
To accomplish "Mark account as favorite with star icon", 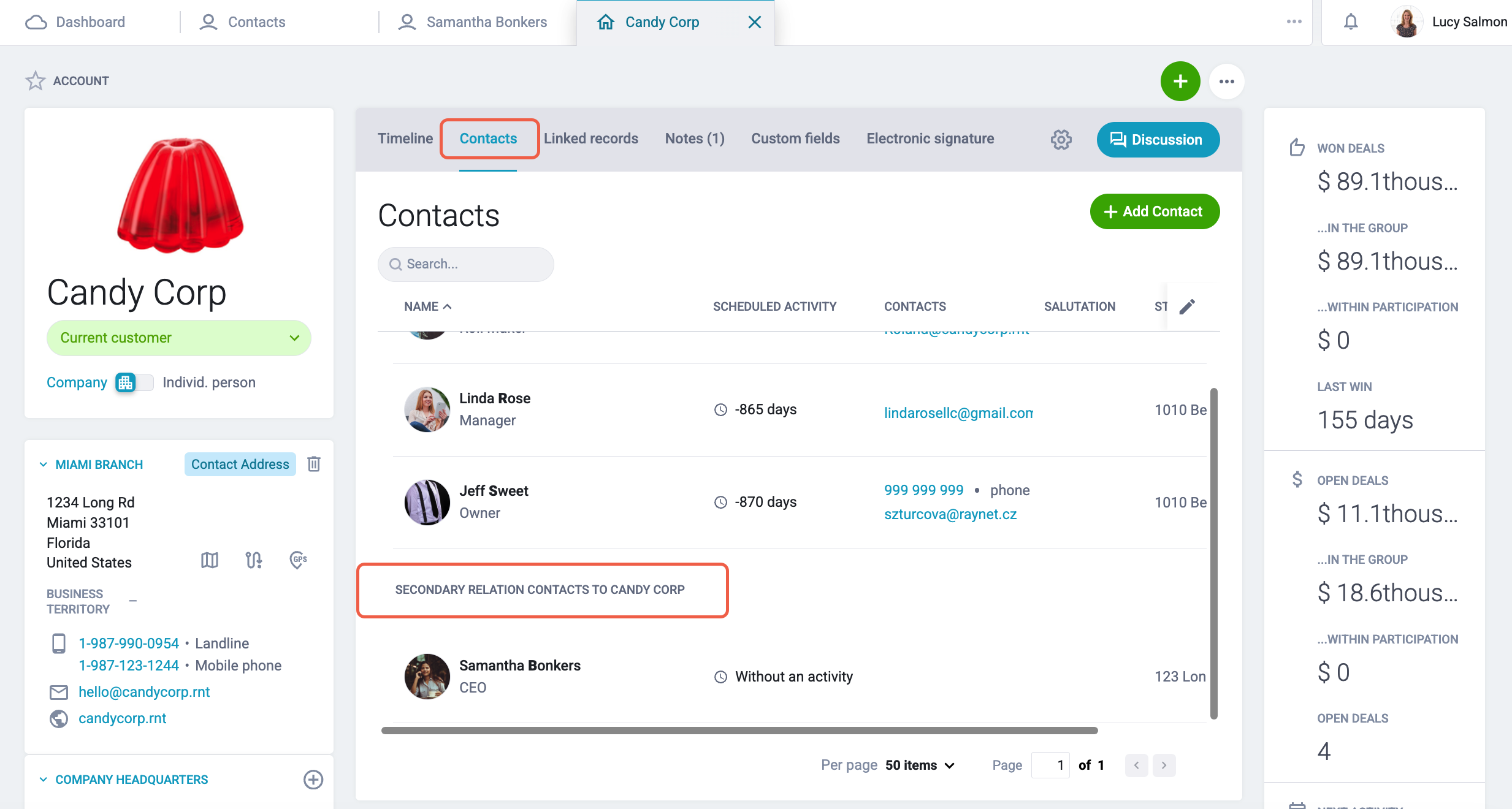I will coord(36,81).
